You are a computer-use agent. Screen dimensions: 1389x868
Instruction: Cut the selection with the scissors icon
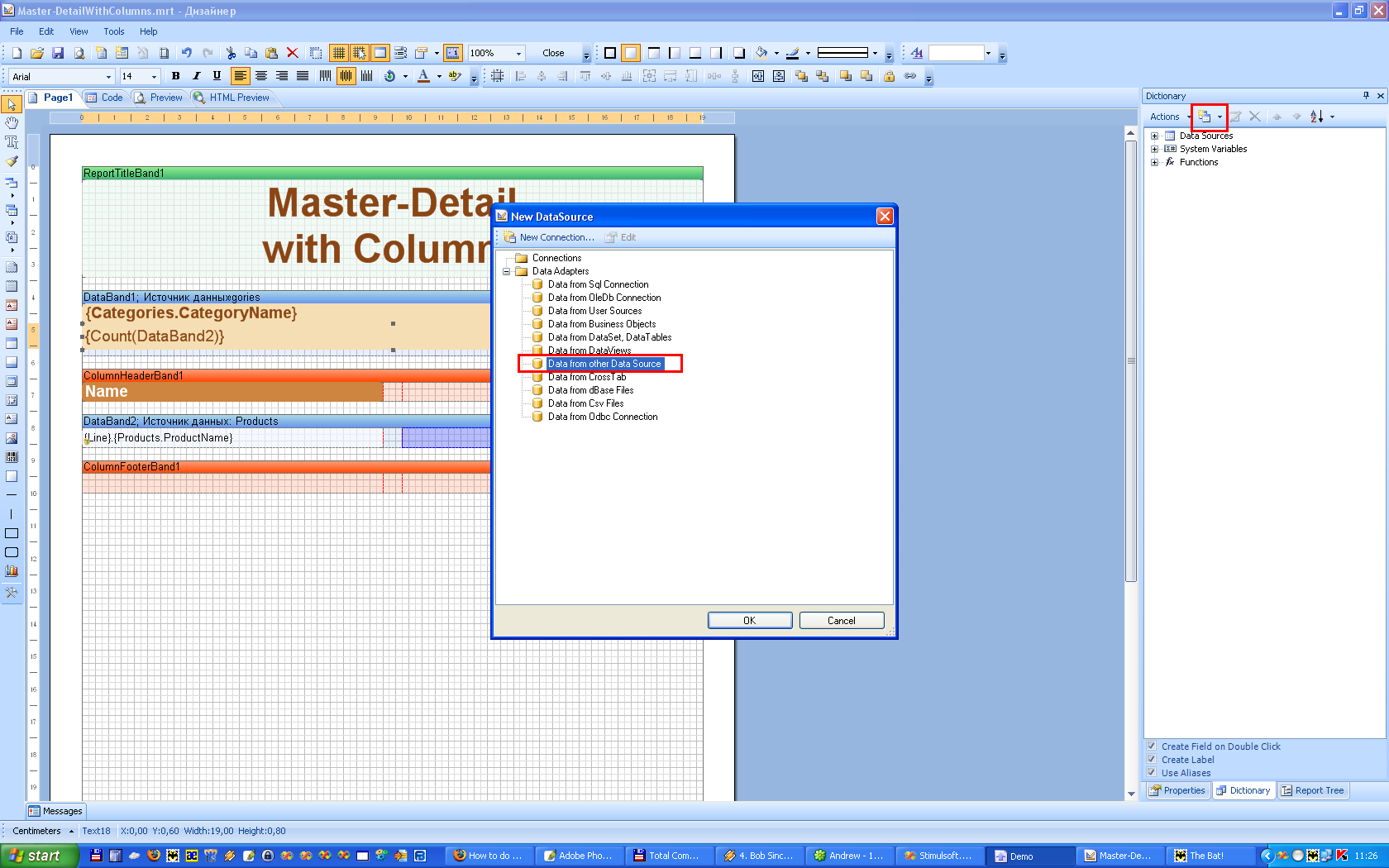[231, 53]
